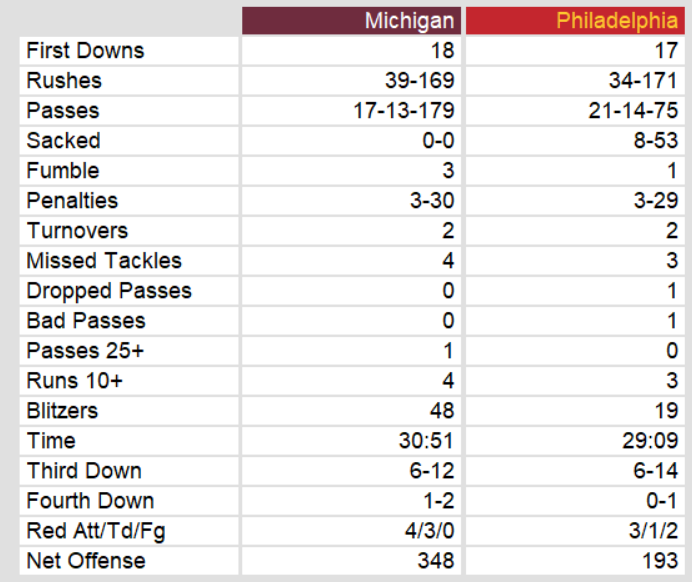Select the Dropped Passes row label

pos(109,291)
